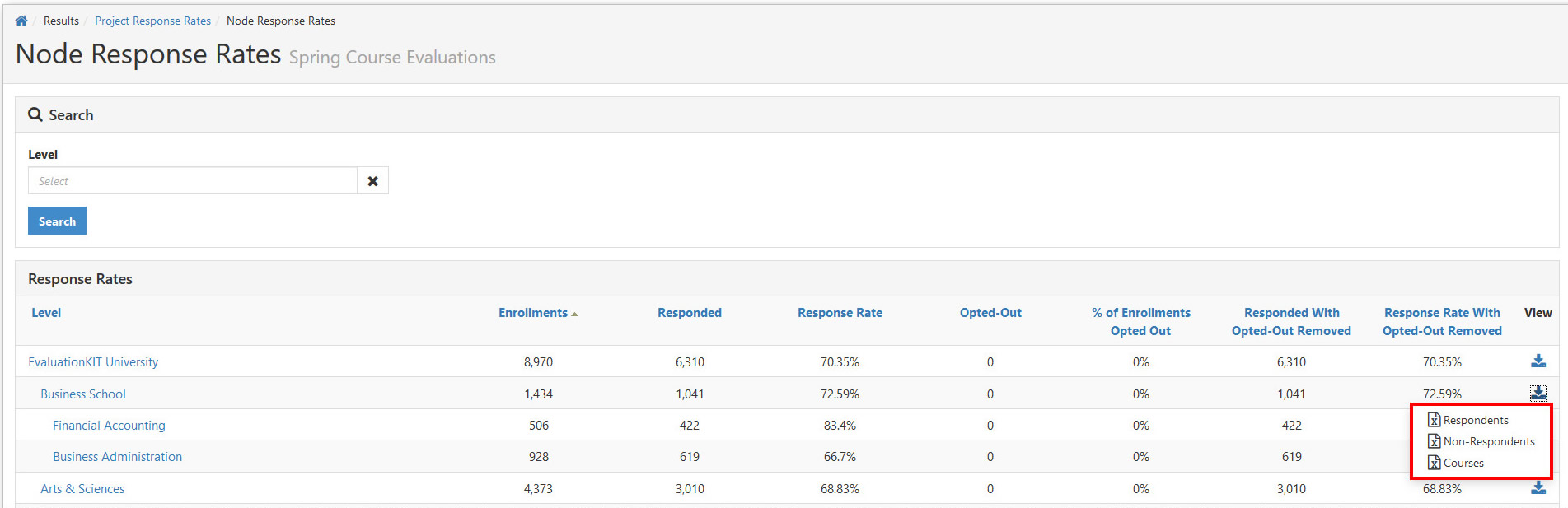Go to the home icon in breadcrumb
This screenshot has height=508, width=1568.
click(21, 21)
